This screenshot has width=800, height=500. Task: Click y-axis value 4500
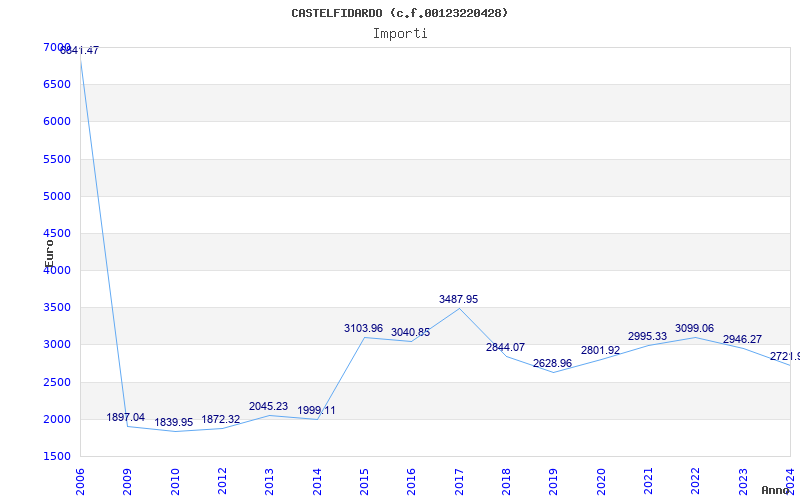tap(57, 233)
